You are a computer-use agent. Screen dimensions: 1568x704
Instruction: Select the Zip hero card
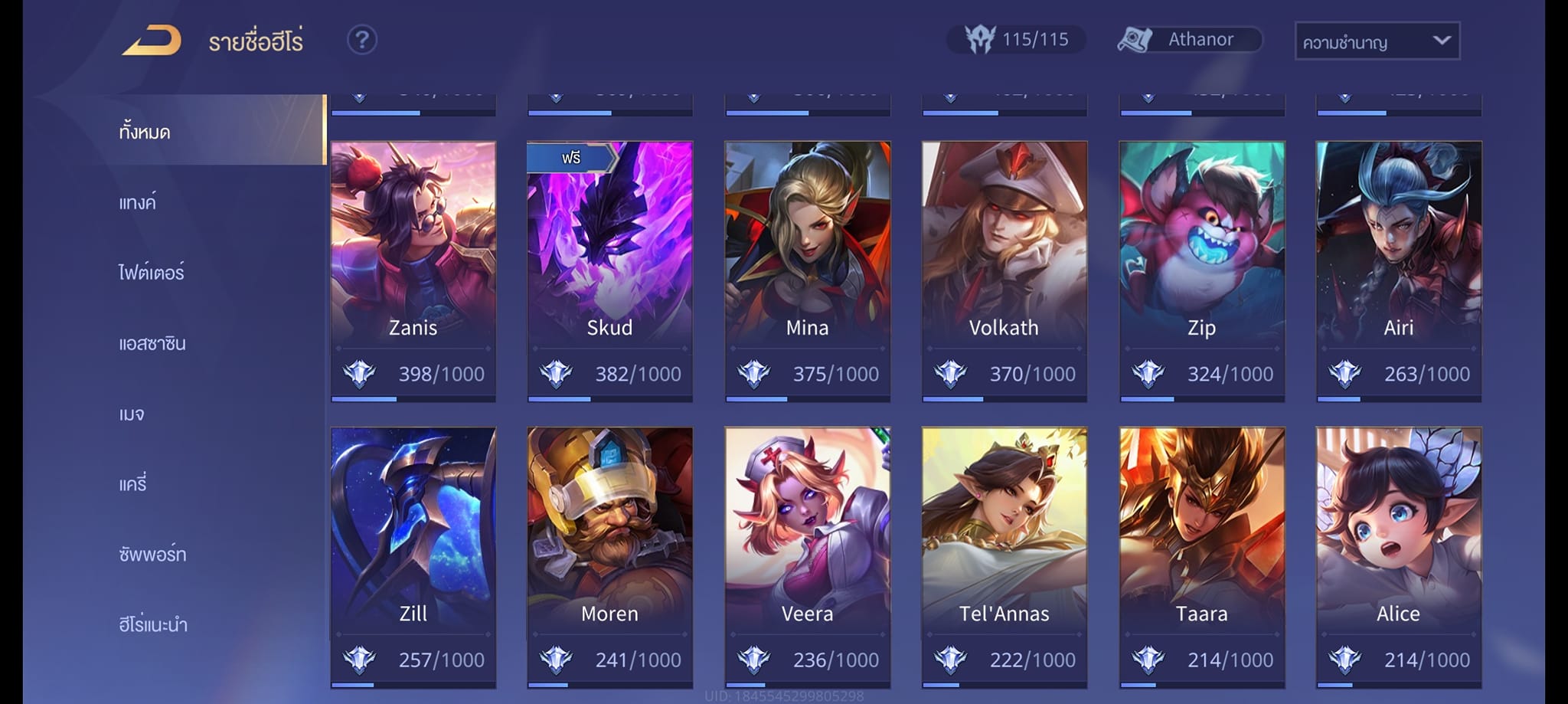(1202, 271)
